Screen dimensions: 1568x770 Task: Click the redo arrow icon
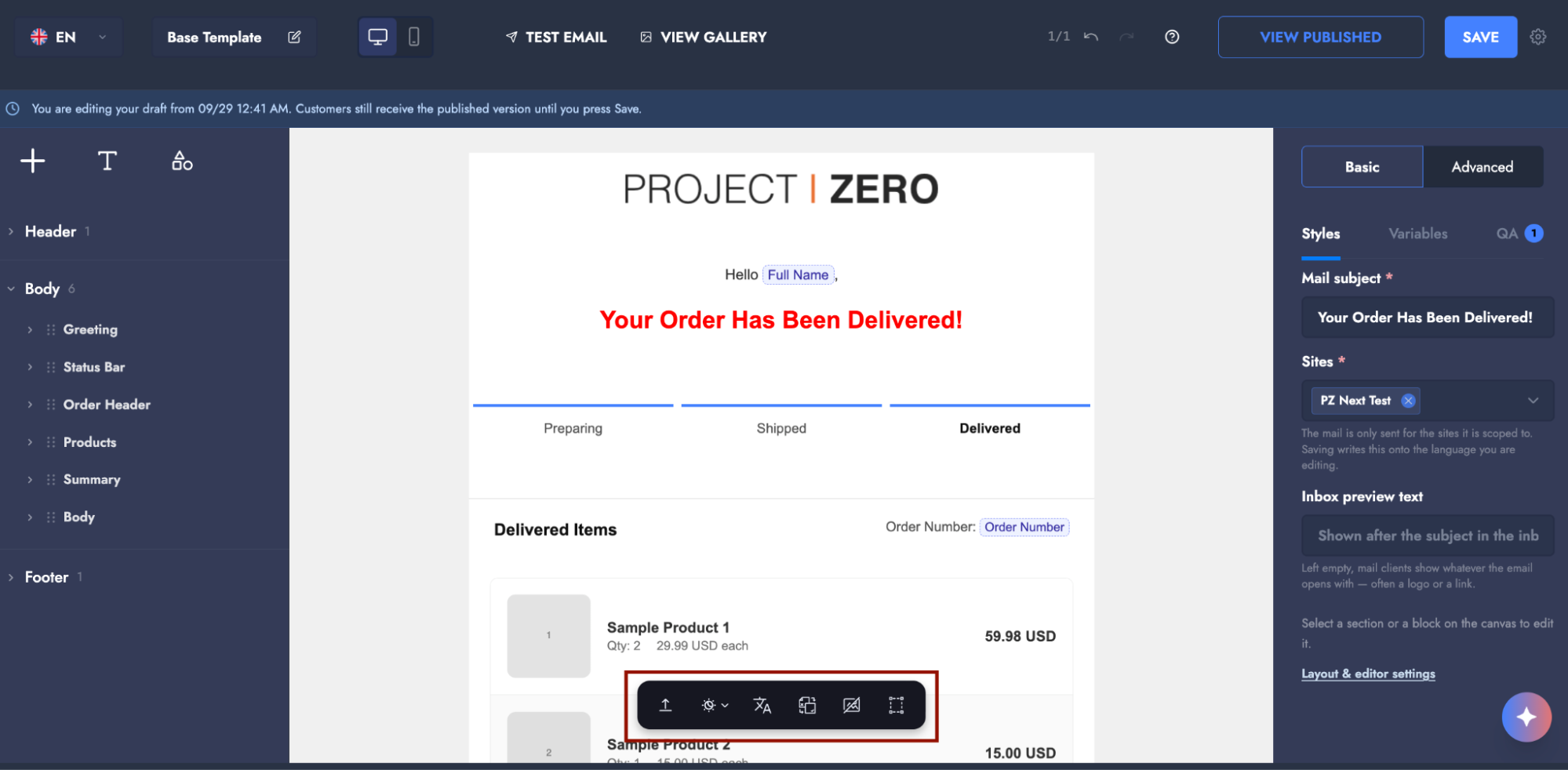[x=1126, y=37]
